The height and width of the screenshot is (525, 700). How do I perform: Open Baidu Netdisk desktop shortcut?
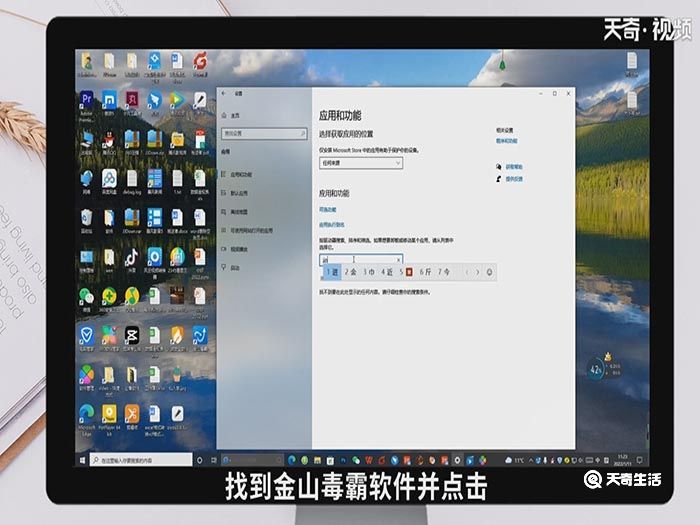pos(109,180)
